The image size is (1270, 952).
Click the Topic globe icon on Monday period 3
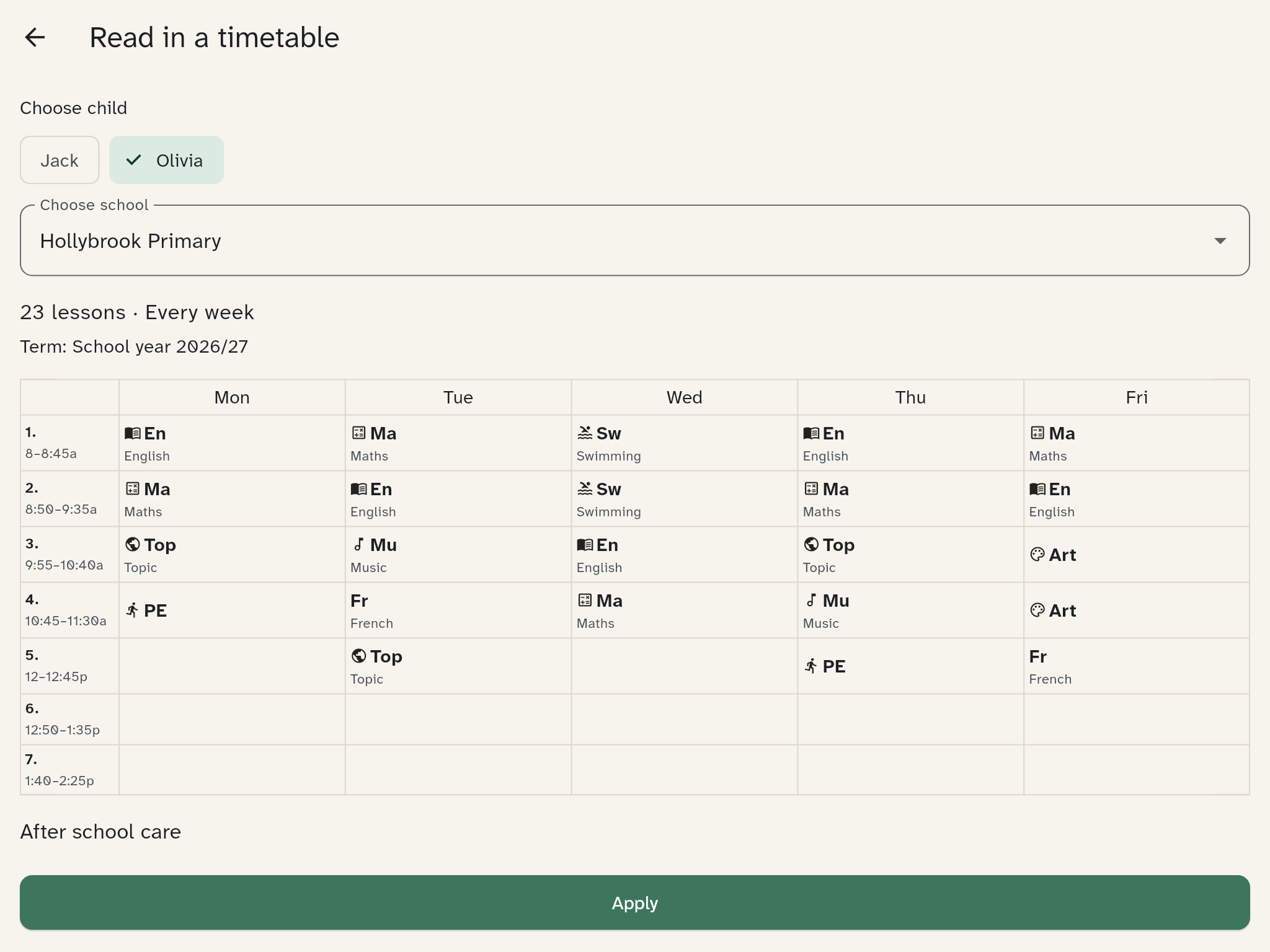(x=132, y=544)
